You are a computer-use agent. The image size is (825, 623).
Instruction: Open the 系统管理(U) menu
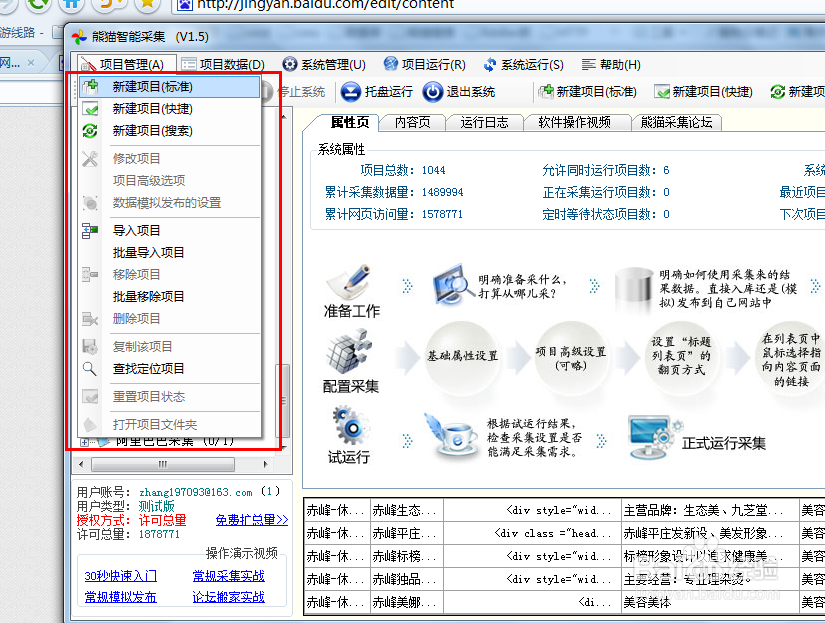(324, 64)
